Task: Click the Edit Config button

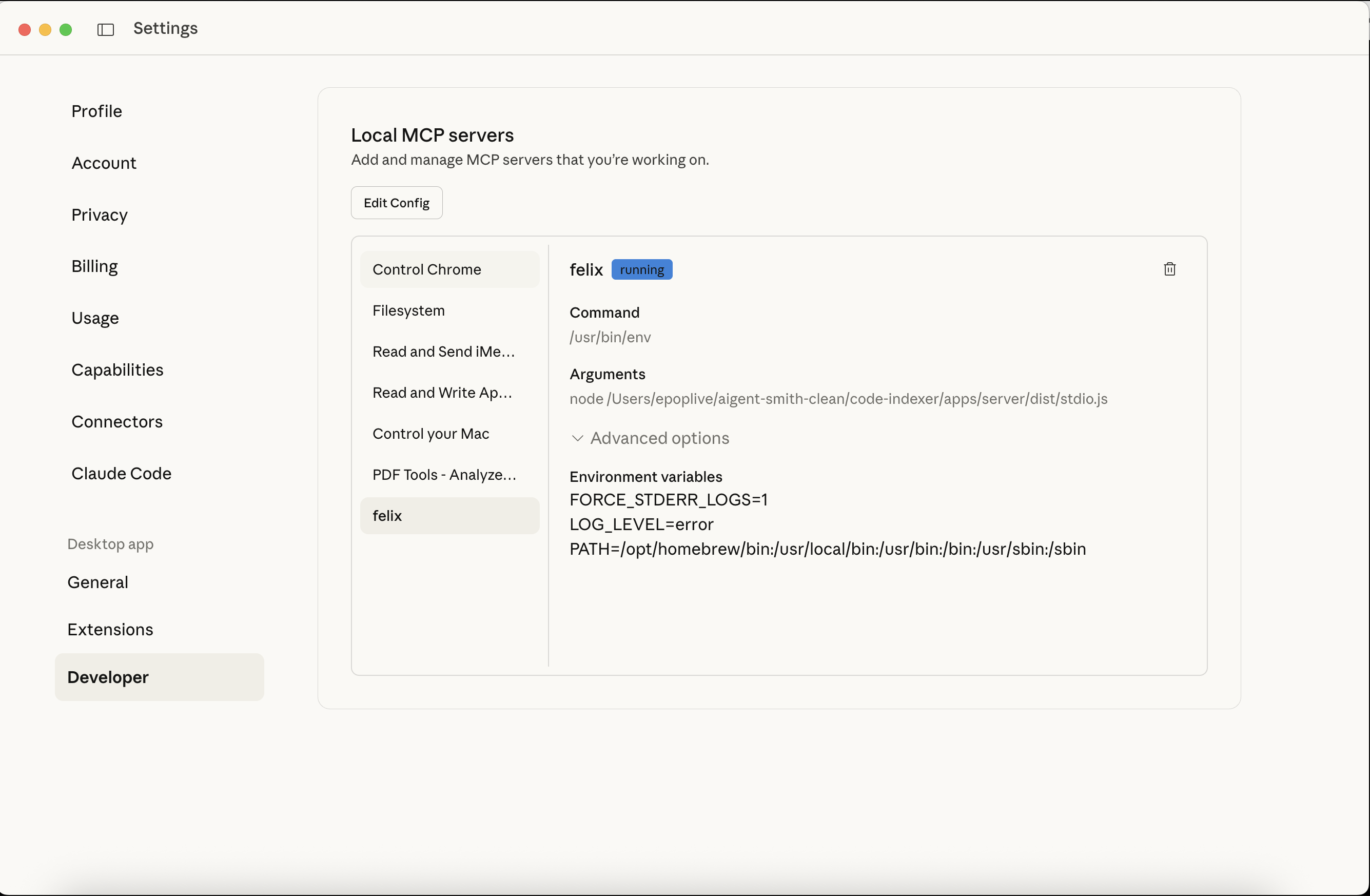Action: point(396,203)
